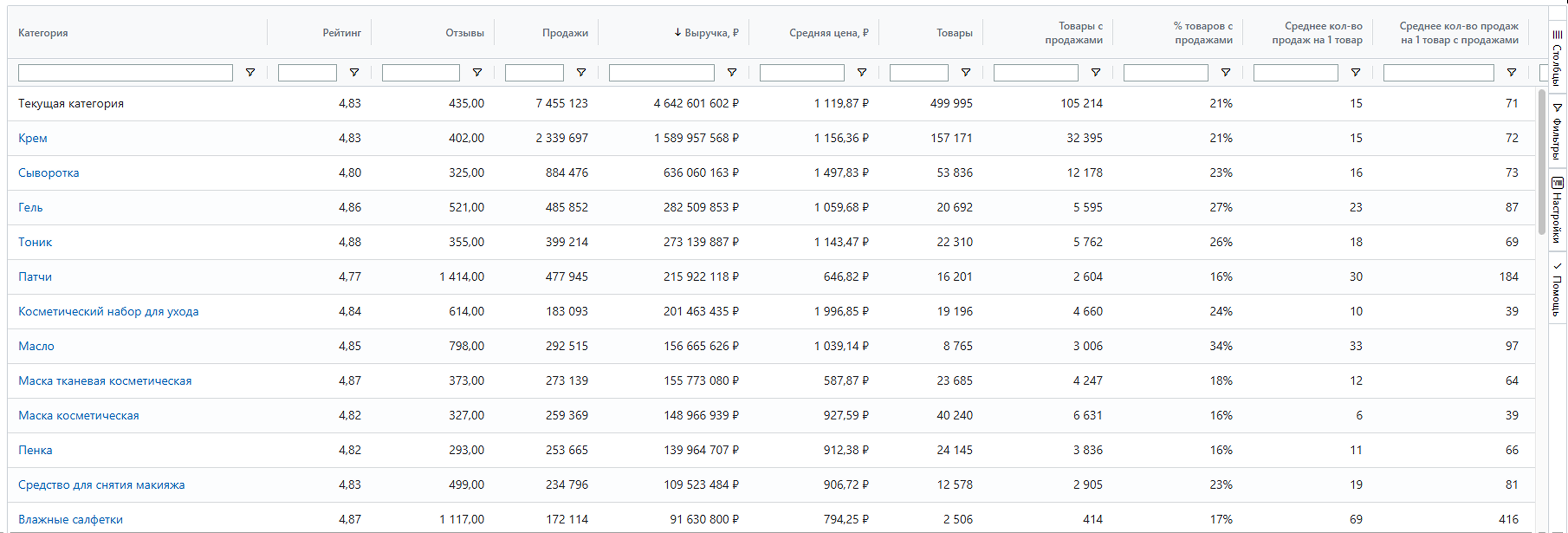Sort by Товары column header

click(954, 33)
